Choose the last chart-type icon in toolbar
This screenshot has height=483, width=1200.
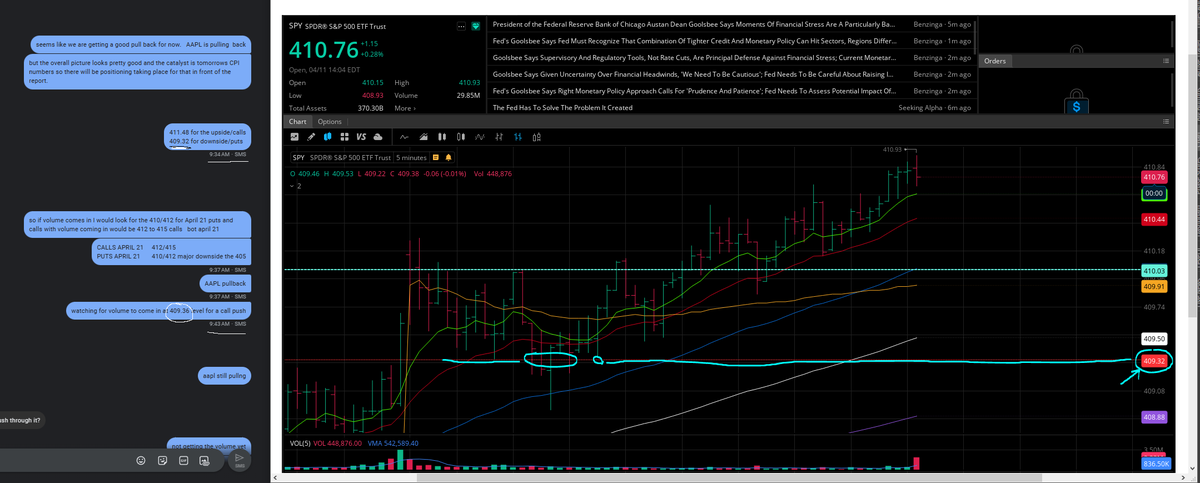(x=537, y=137)
